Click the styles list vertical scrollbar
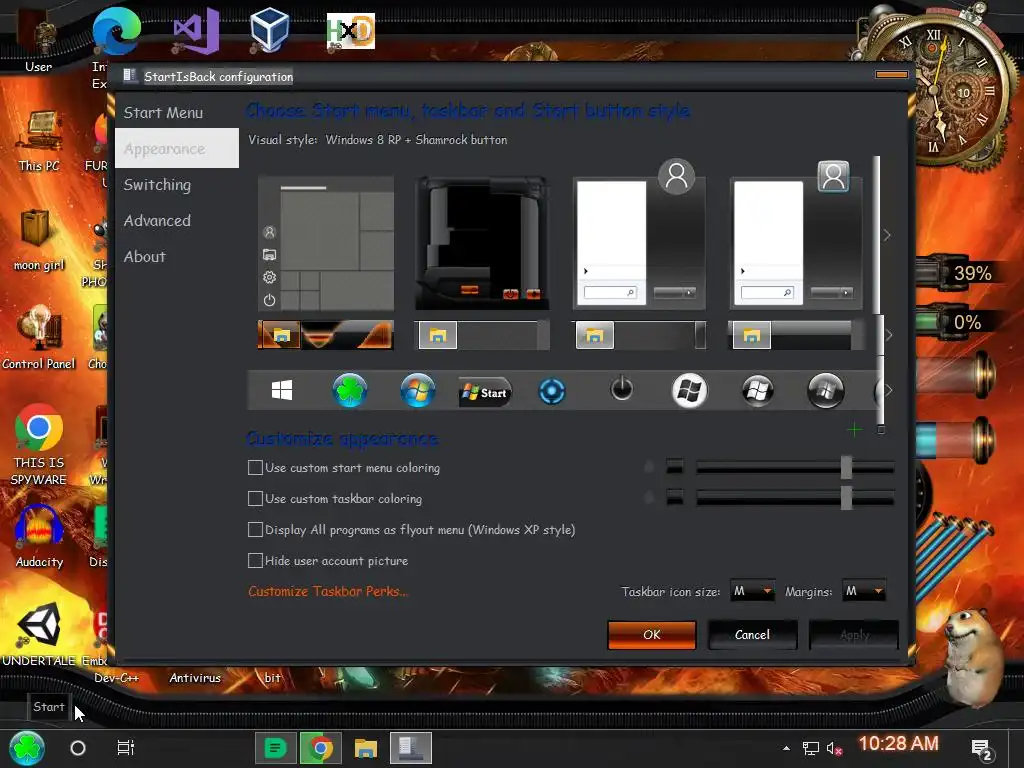 tap(878, 235)
